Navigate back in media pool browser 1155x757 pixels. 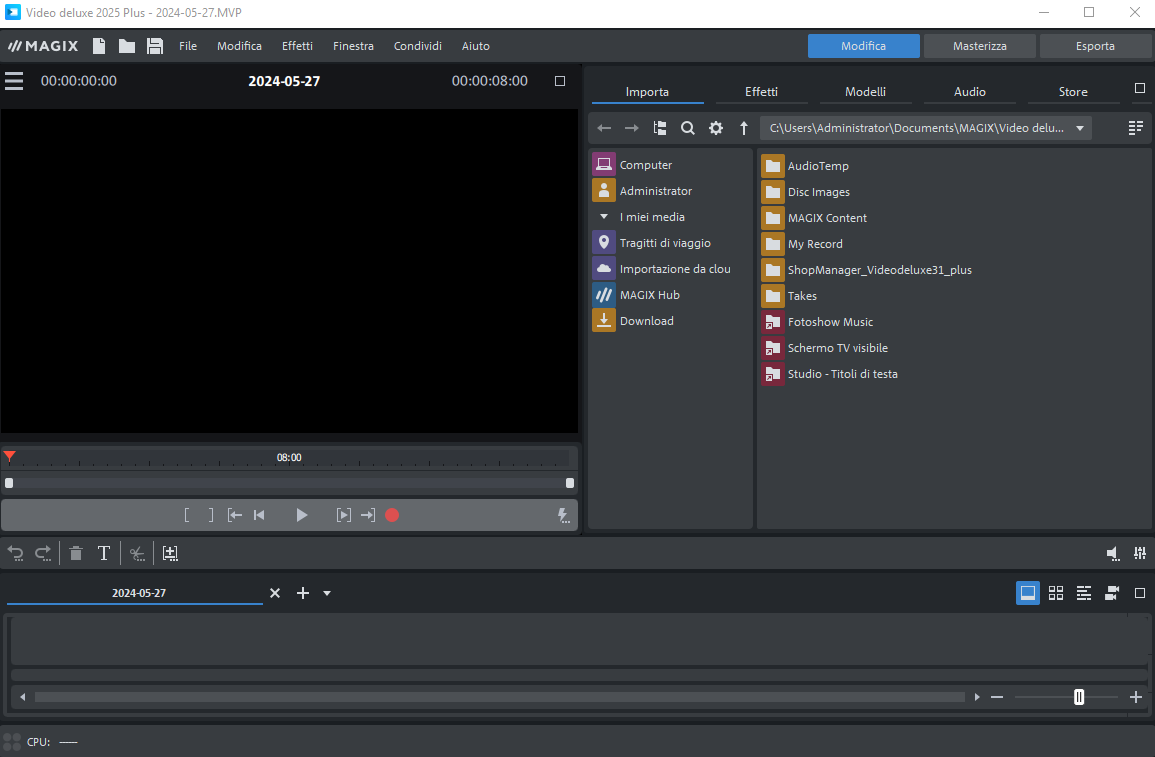604,128
